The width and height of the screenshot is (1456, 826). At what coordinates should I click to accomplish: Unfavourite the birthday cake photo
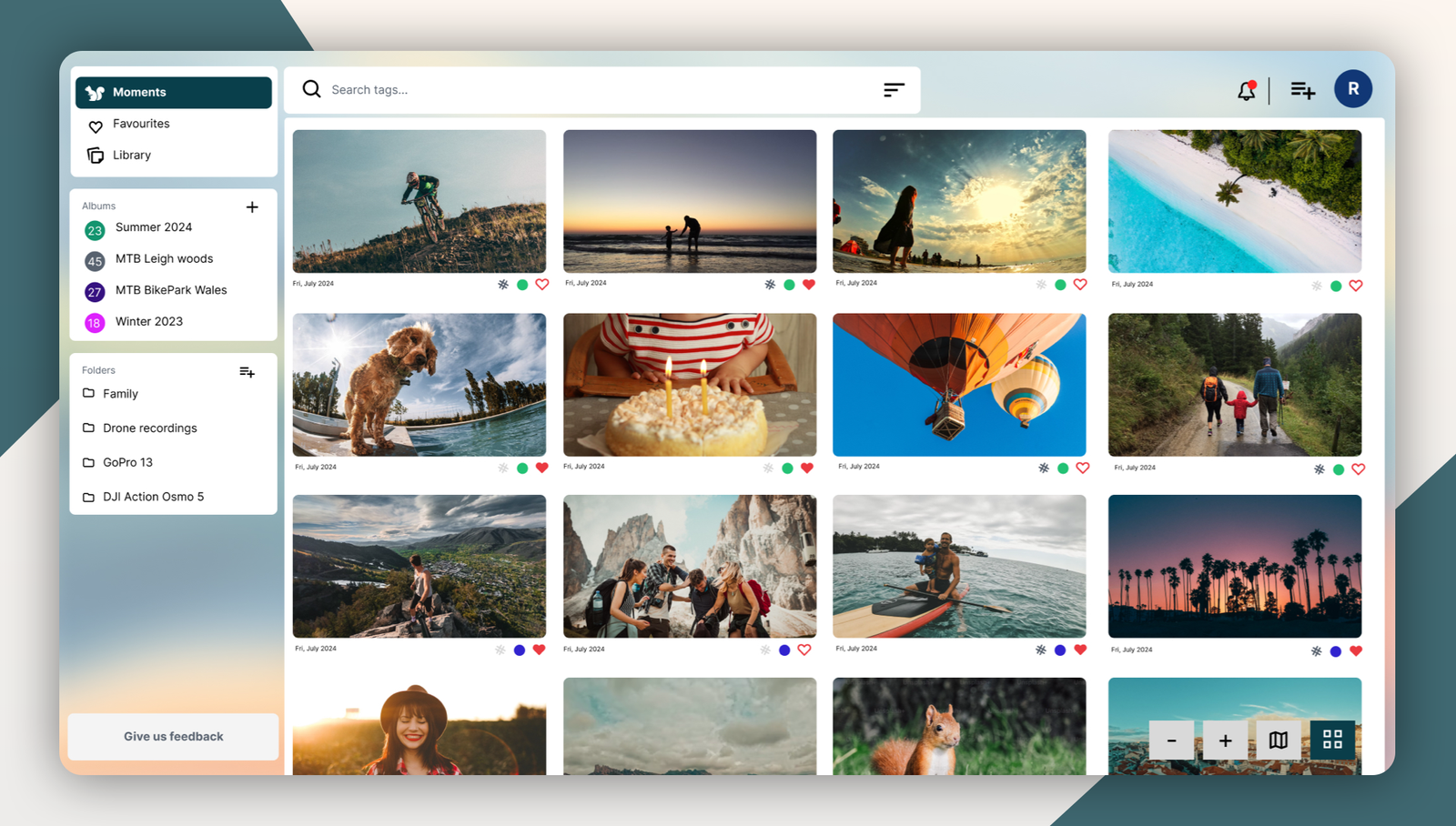click(807, 468)
